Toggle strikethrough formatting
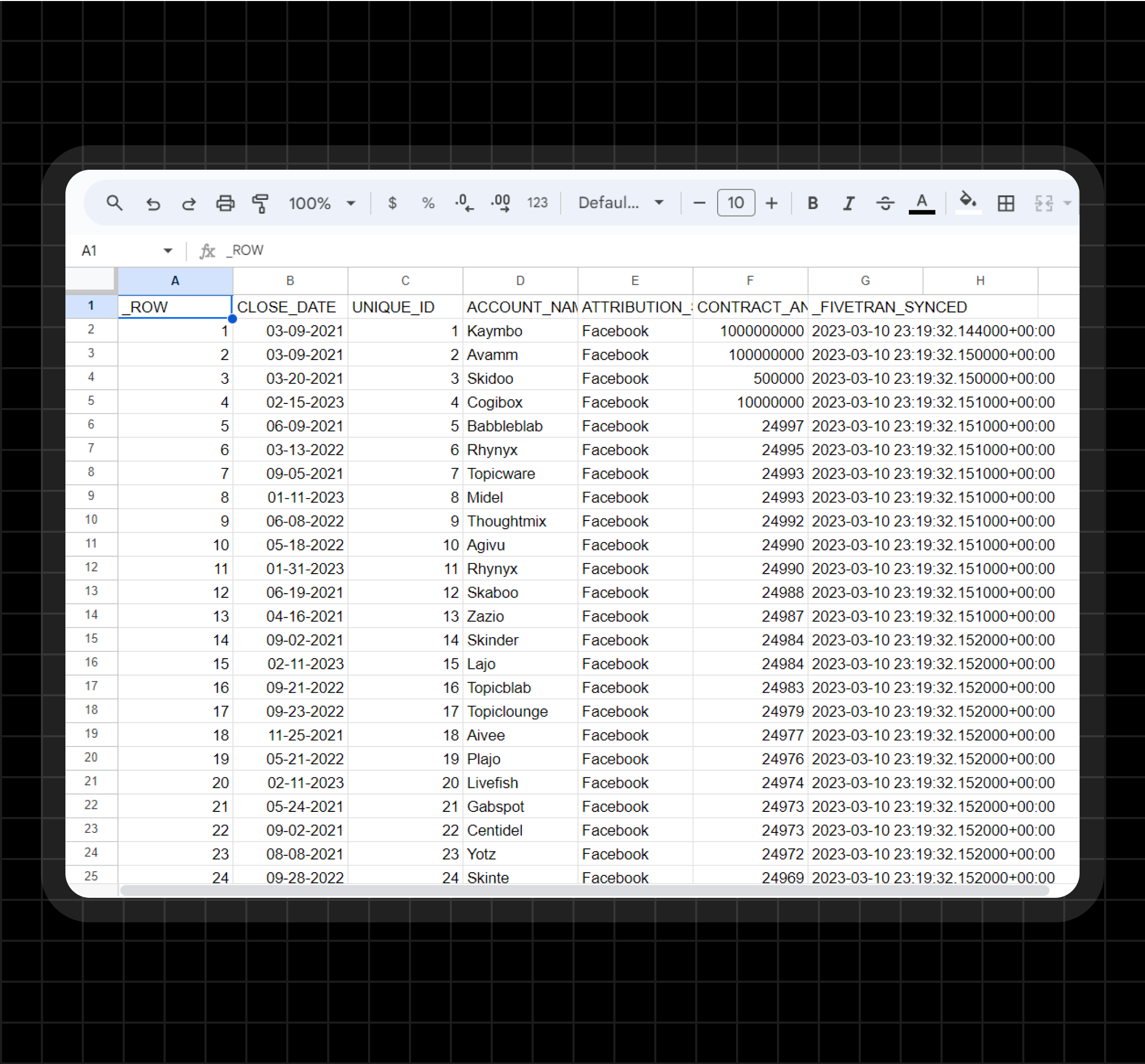1145x1064 pixels. click(885, 202)
